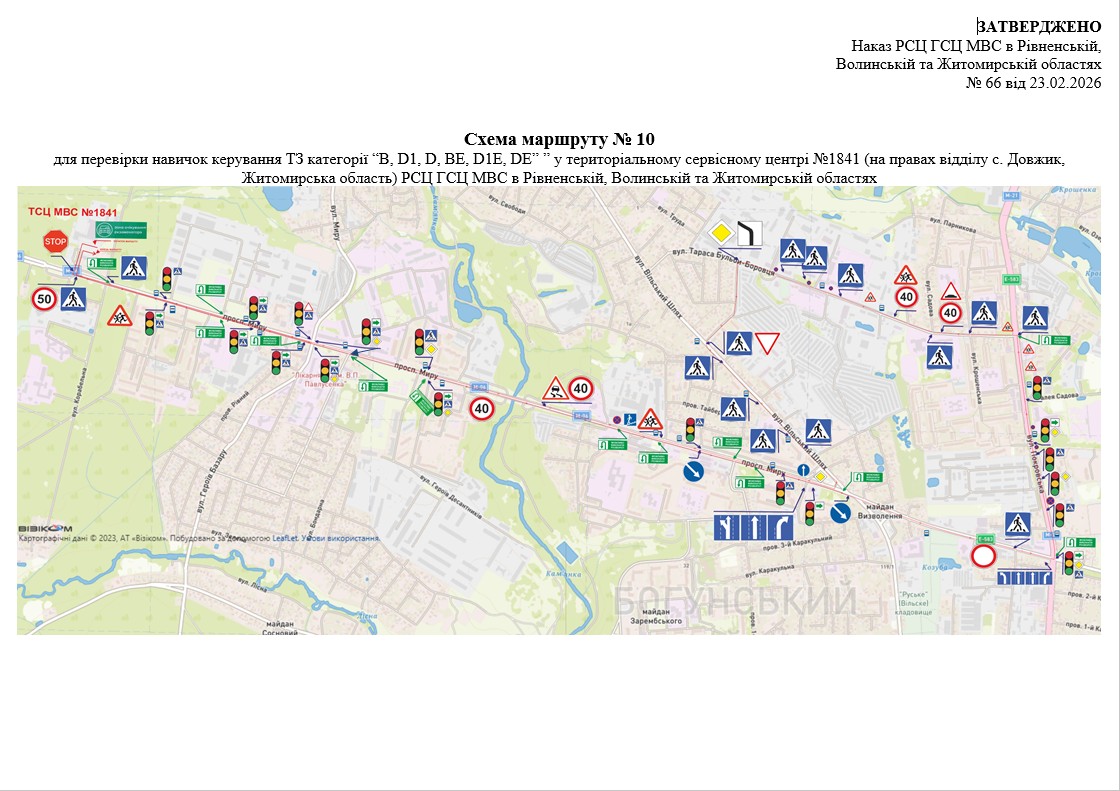Select the empty red circle prohibition sign
The height and width of the screenshot is (791, 1120).
pyautogui.click(x=984, y=556)
